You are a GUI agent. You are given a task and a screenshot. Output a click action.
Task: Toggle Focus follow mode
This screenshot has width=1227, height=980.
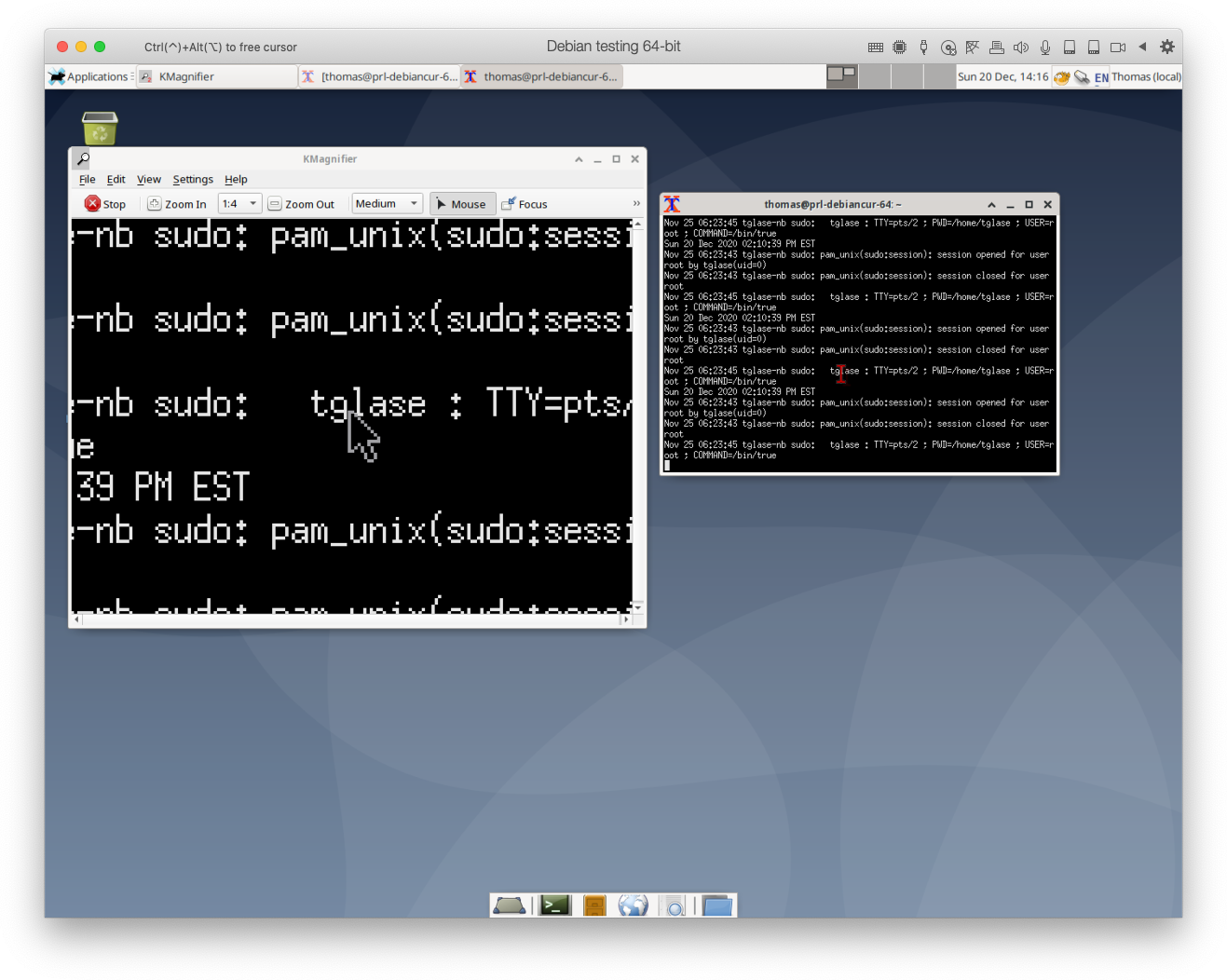click(525, 204)
